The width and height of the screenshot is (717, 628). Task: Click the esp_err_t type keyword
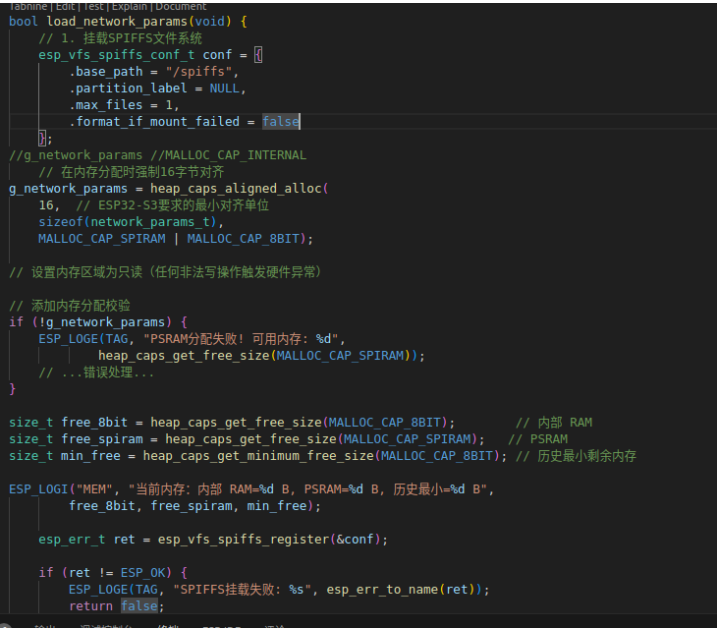pos(72,539)
